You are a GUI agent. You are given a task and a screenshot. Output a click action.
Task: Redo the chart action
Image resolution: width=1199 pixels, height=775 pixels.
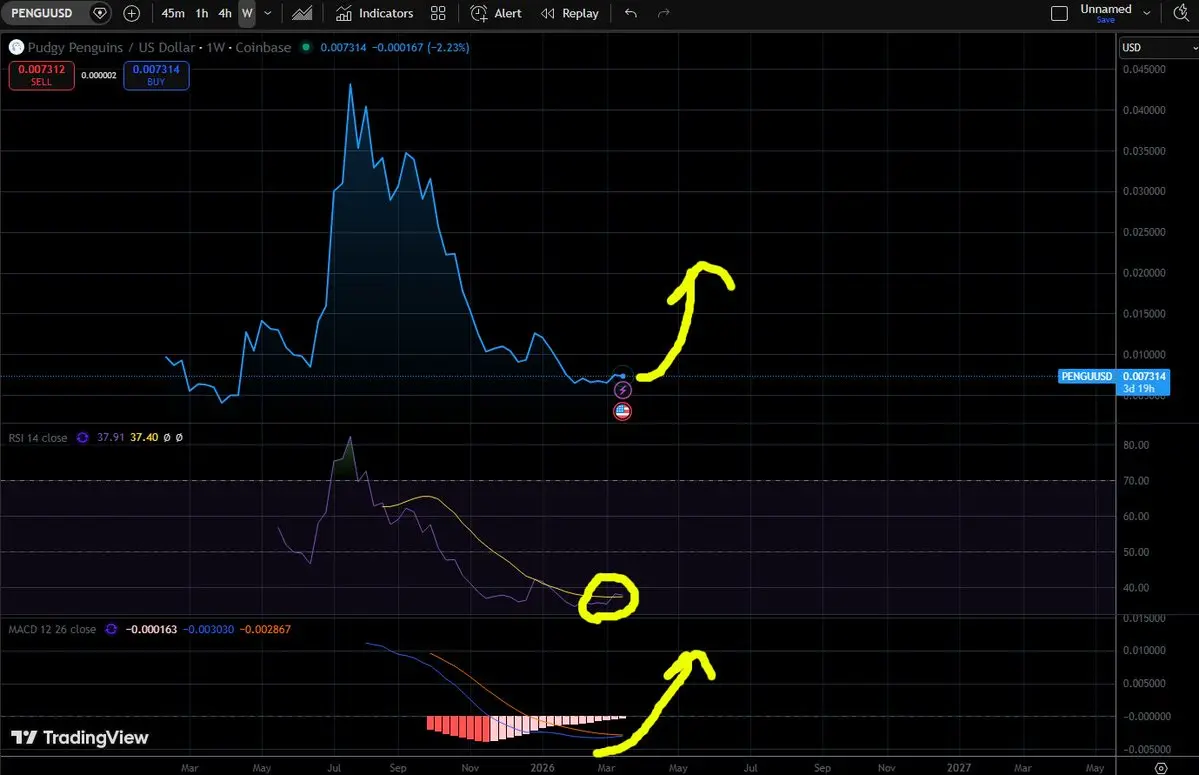point(664,13)
